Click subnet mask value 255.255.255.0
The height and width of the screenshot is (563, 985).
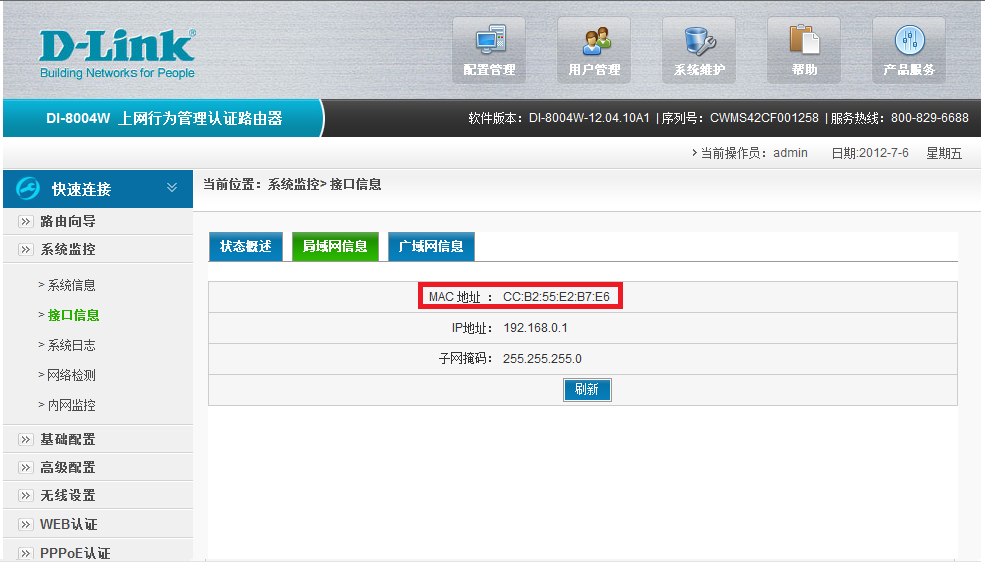[542, 359]
